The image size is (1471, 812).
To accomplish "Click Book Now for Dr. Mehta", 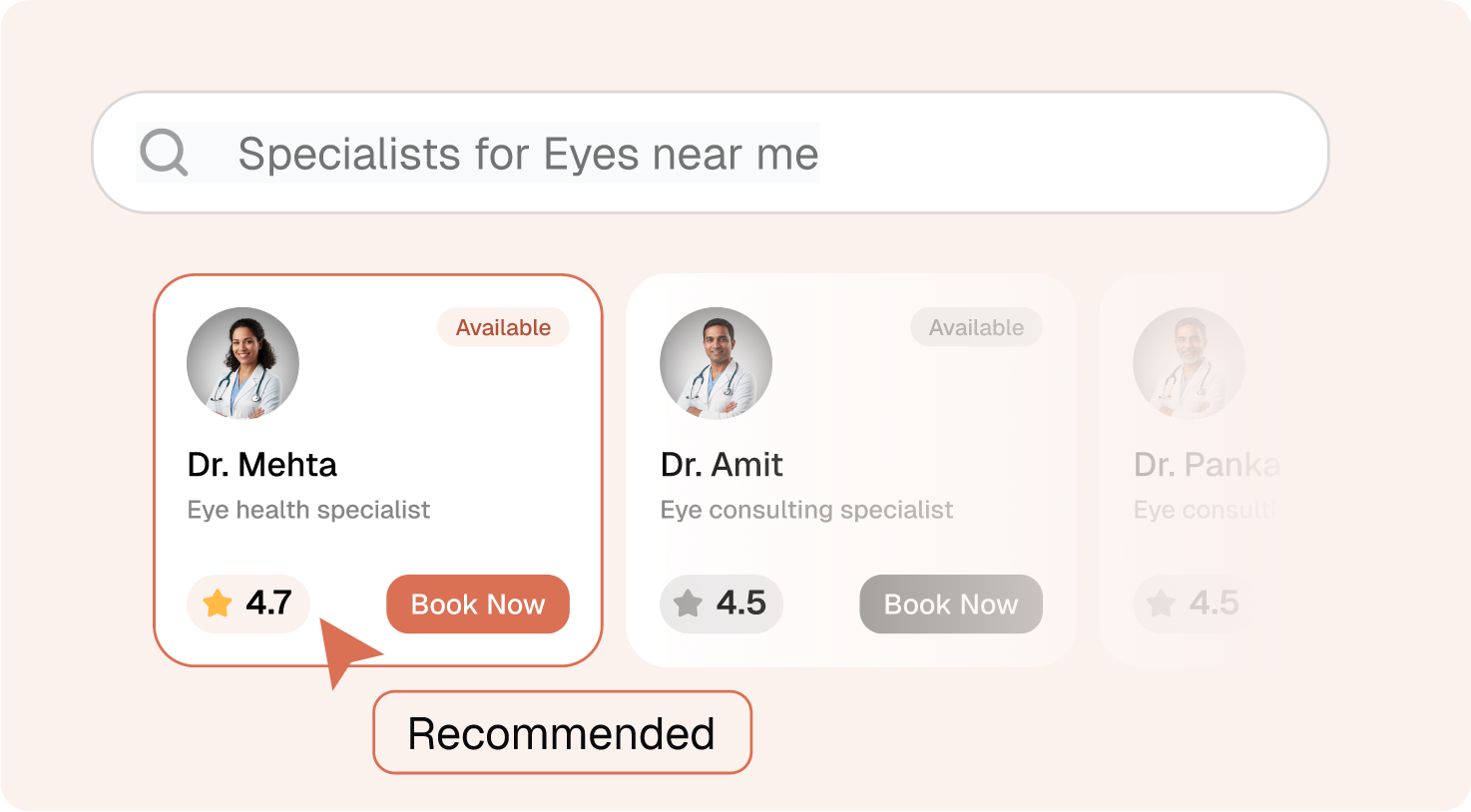I will [x=478, y=604].
